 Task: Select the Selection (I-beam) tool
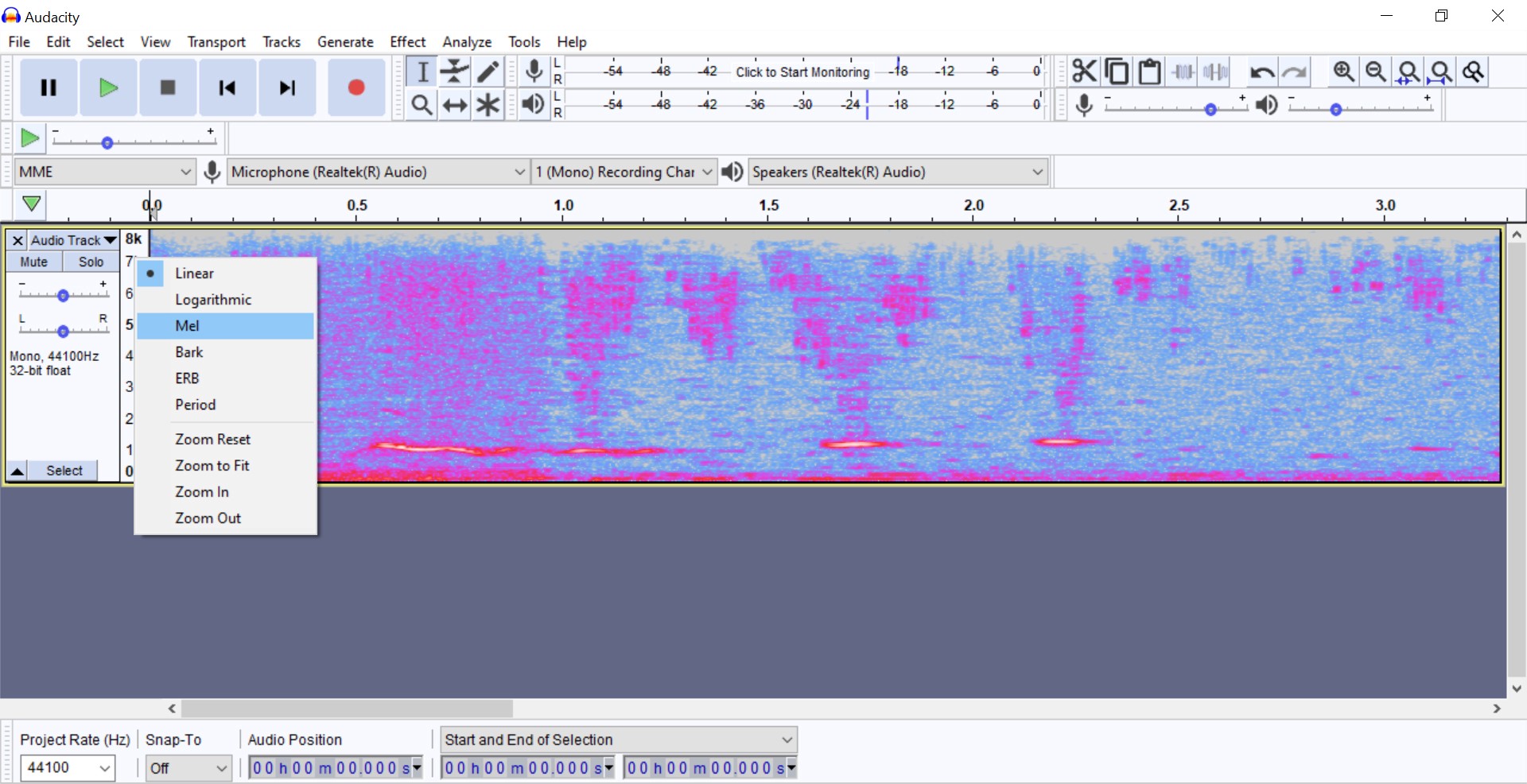(422, 72)
